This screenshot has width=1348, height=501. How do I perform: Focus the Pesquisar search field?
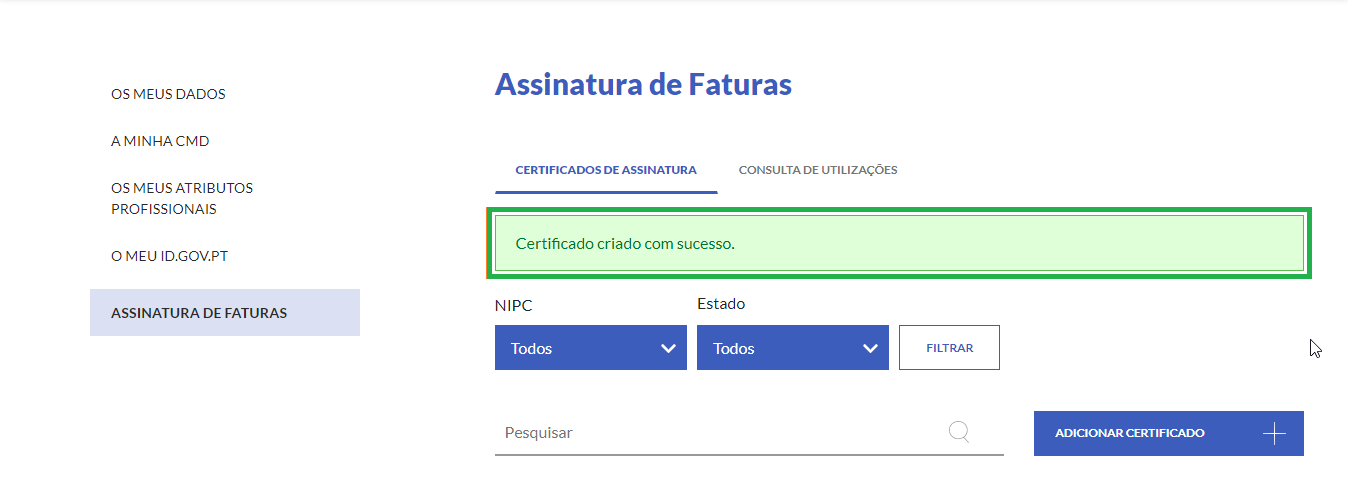(x=720, y=433)
